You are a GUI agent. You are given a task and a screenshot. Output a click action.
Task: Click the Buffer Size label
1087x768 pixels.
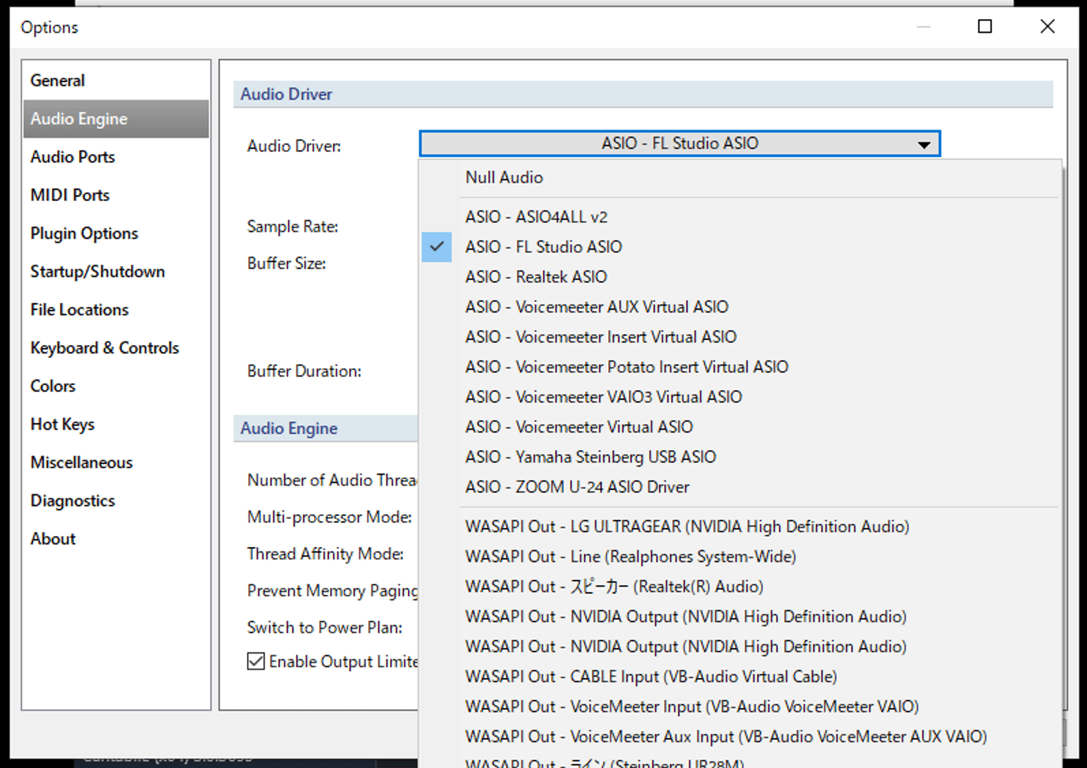[x=286, y=263]
